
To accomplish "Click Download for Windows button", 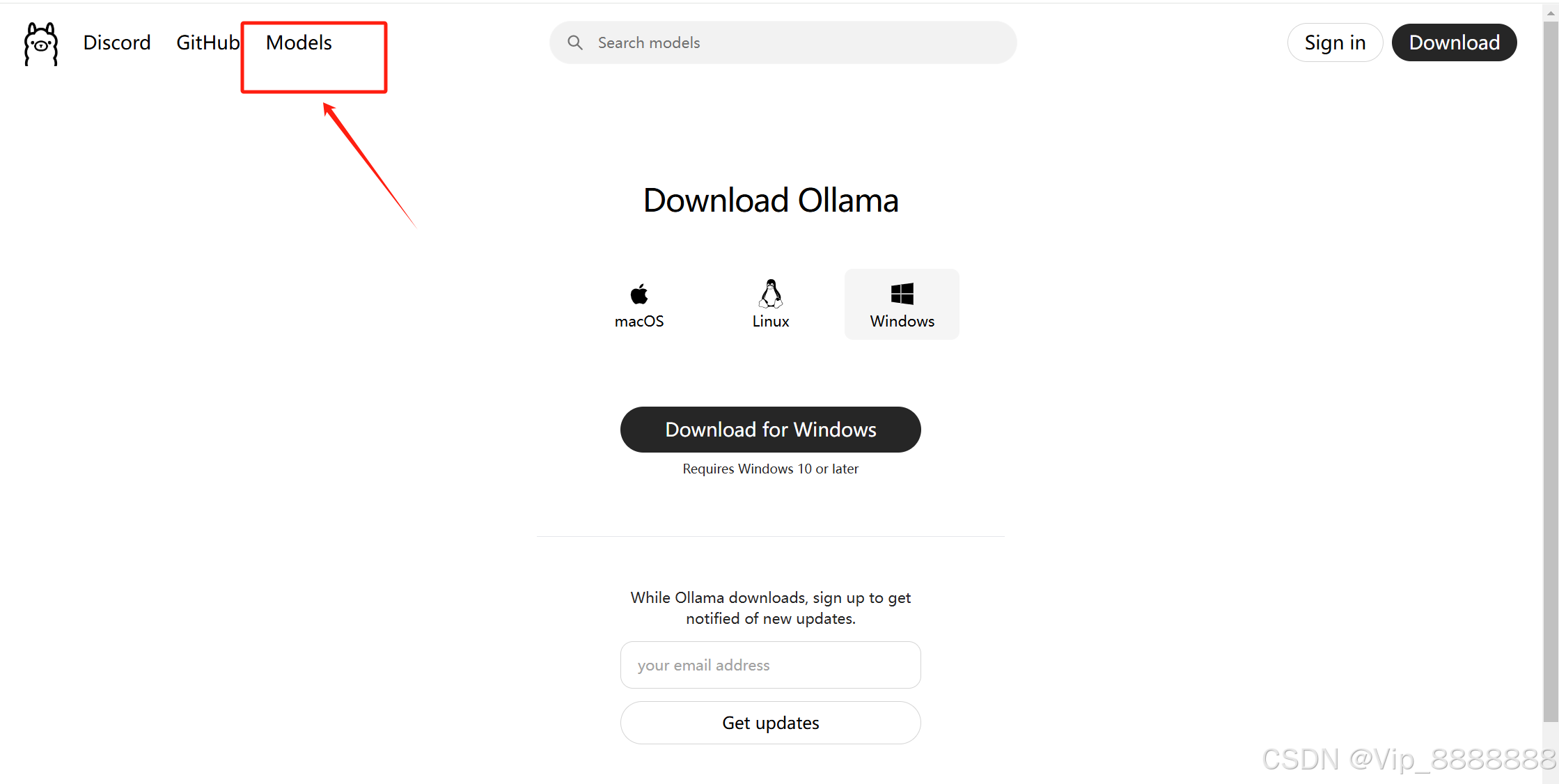I will tap(771, 430).
